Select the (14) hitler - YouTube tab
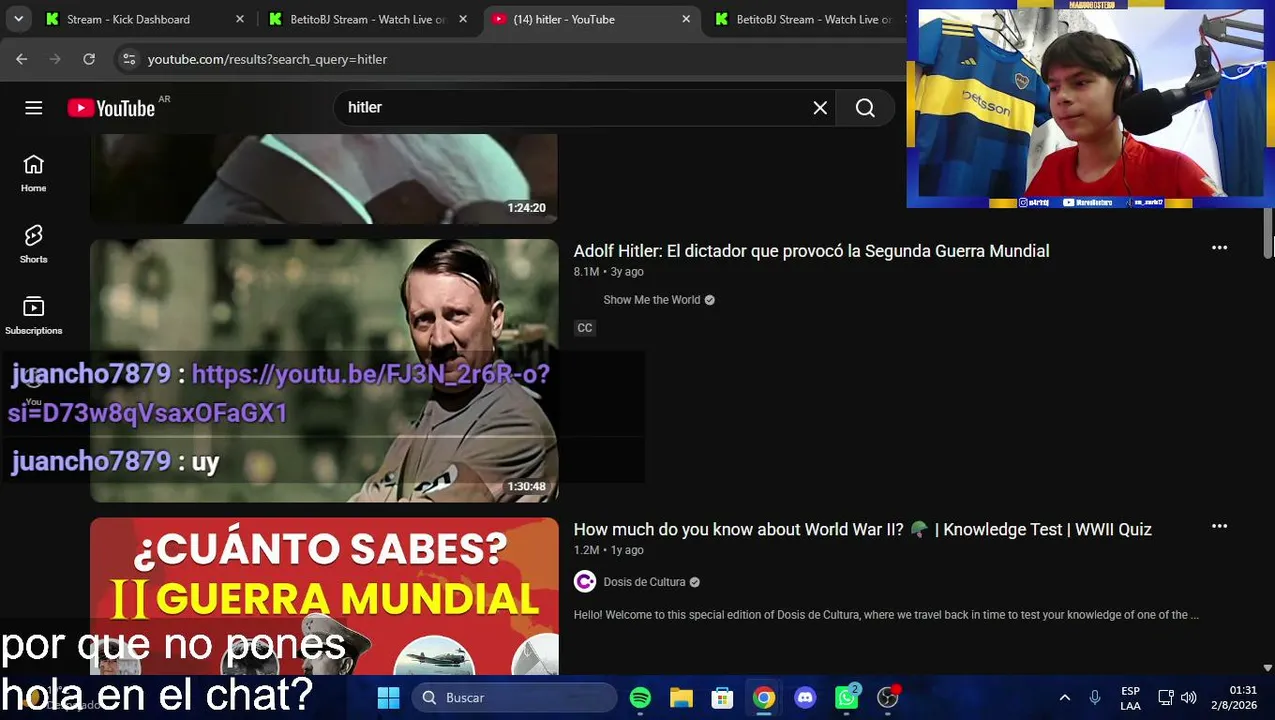The image size is (1275, 720). [x=591, y=19]
